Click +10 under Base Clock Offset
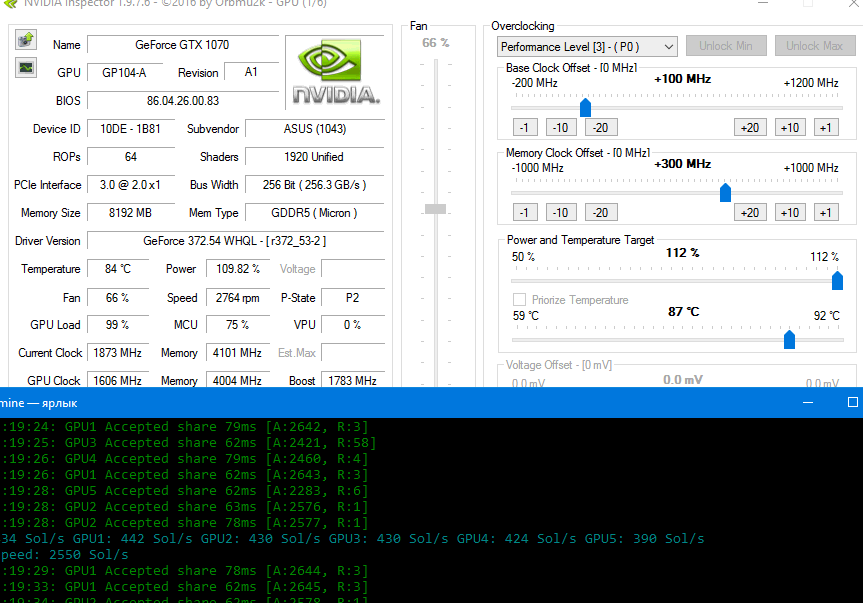 click(790, 128)
